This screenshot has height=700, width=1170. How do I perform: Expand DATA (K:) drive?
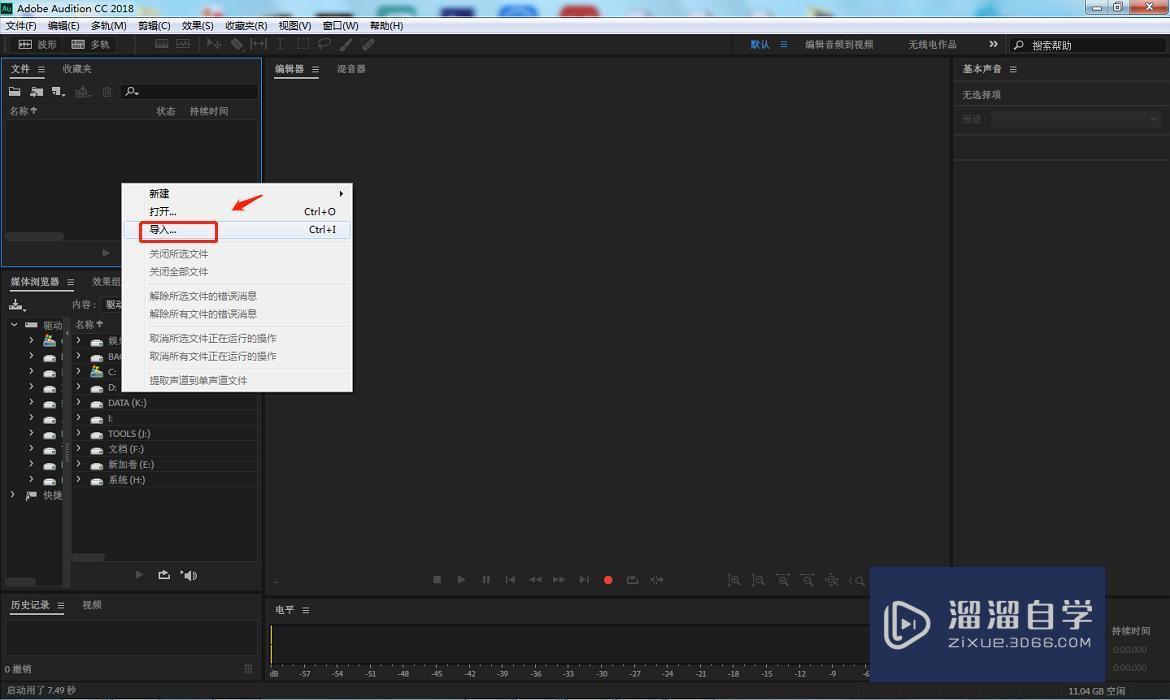tap(78, 402)
